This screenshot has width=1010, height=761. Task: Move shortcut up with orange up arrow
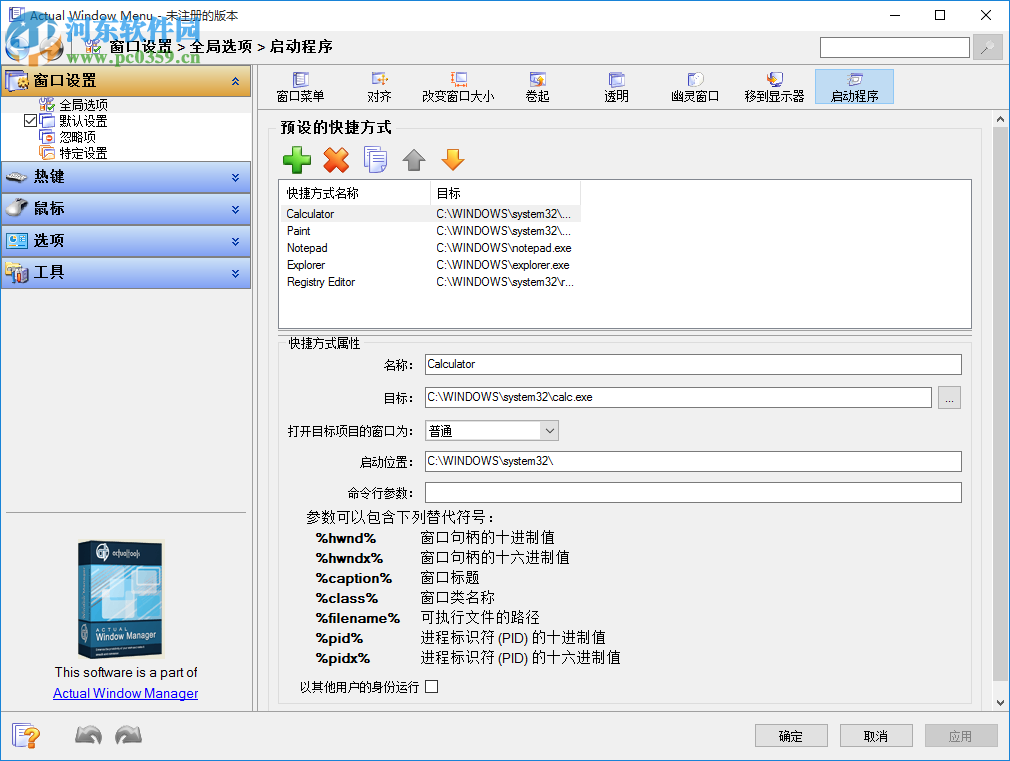click(413, 159)
